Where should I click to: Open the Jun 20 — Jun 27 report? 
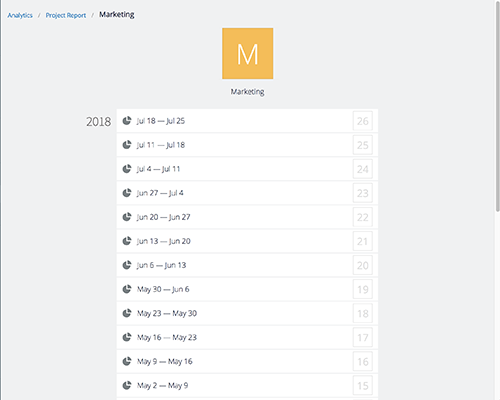click(x=247, y=217)
